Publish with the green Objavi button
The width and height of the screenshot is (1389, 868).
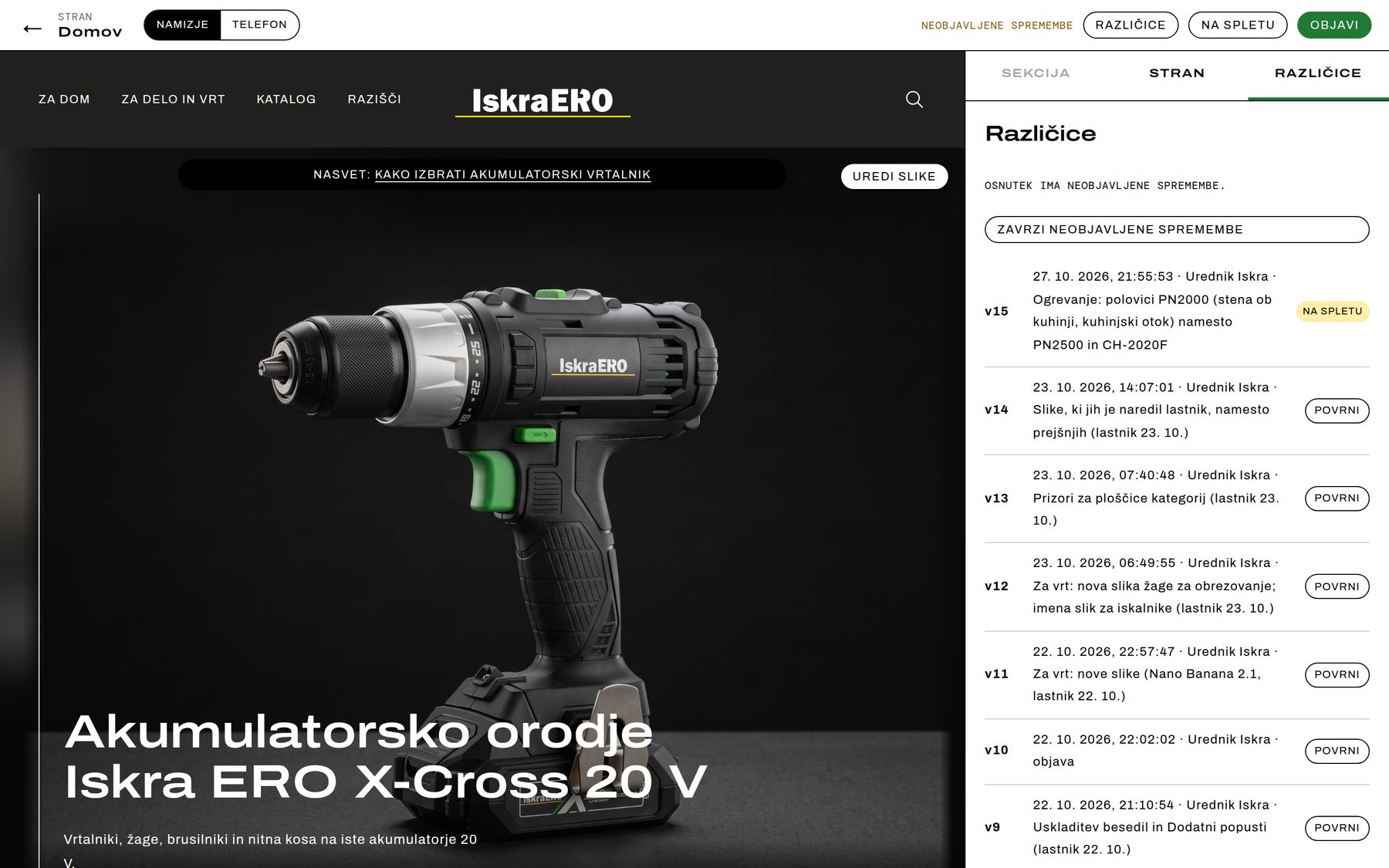[1334, 25]
